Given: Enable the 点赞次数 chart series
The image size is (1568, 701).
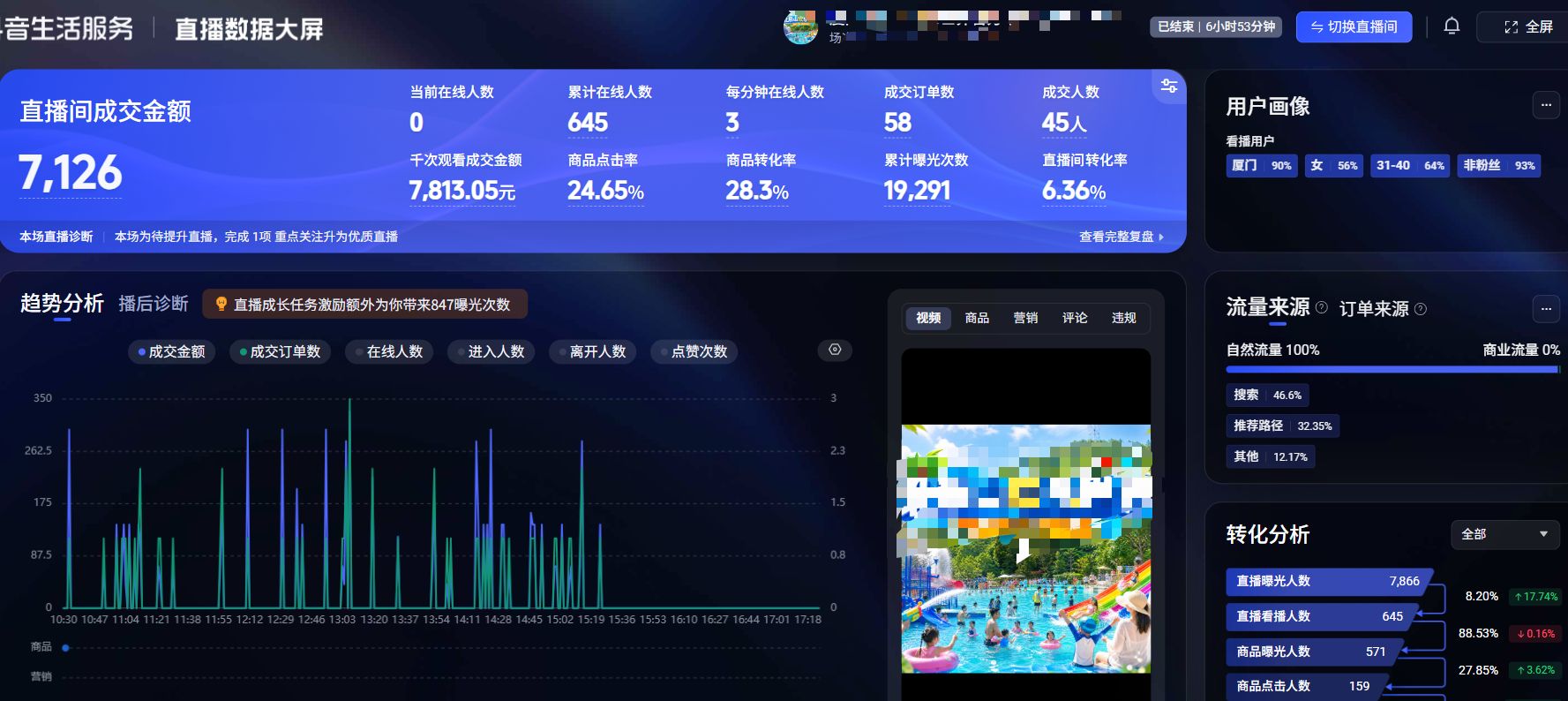Looking at the screenshot, I should pyautogui.click(x=694, y=351).
